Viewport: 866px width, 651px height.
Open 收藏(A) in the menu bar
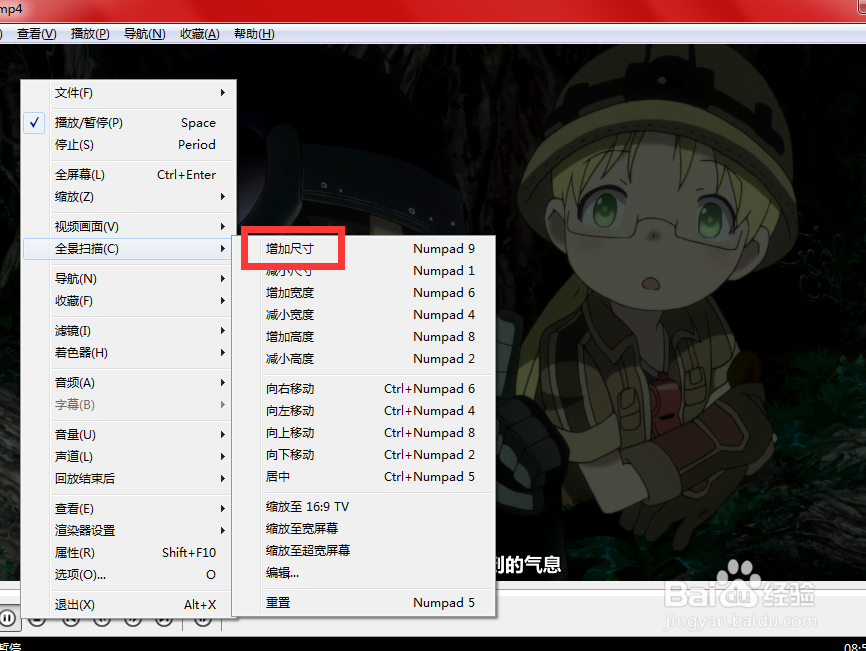coord(199,34)
